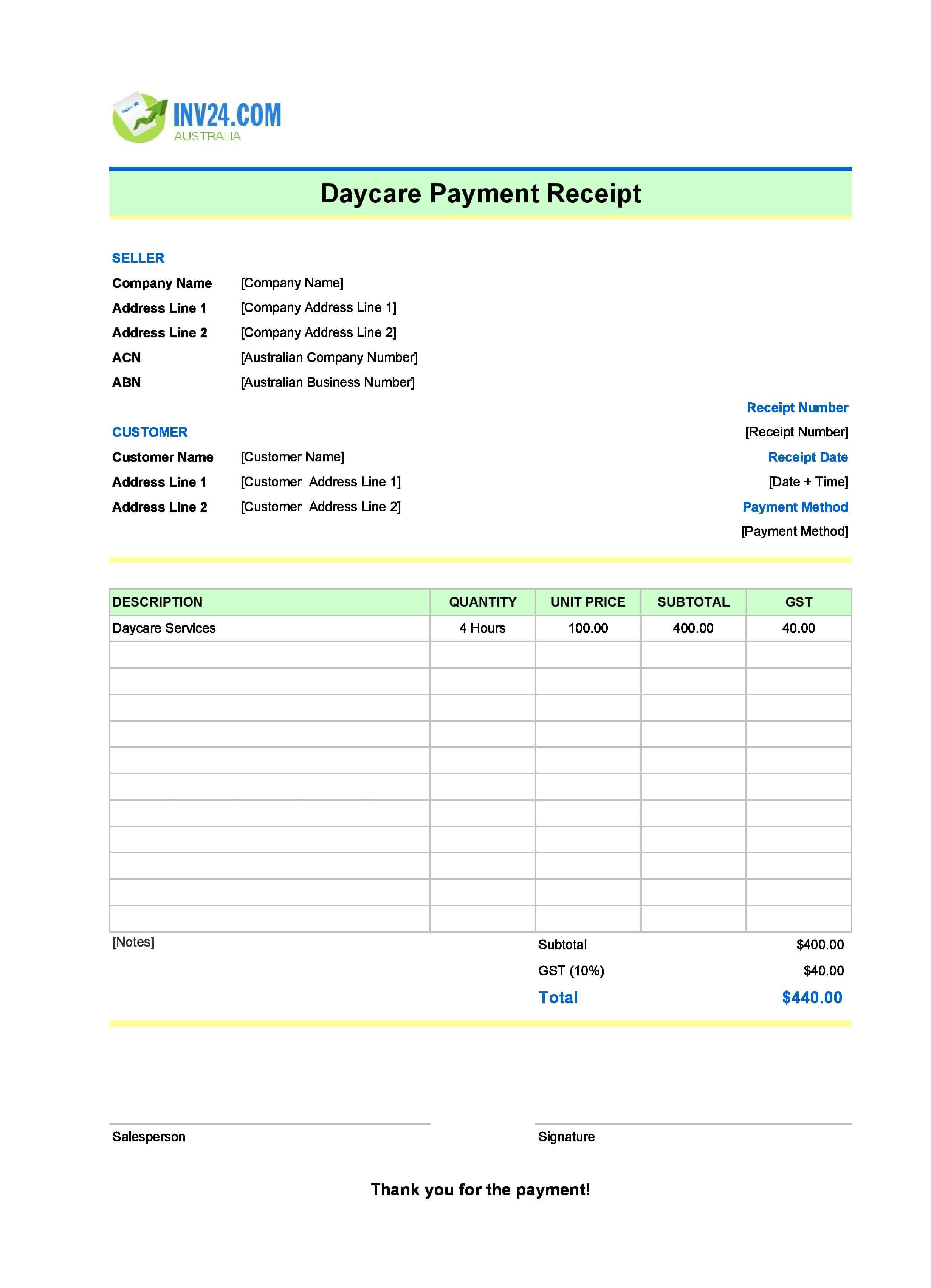This screenshot has width=931, height=1288.
Task: Click the [Customer Address Line 2] placeholder
Action: coord(320,507)
